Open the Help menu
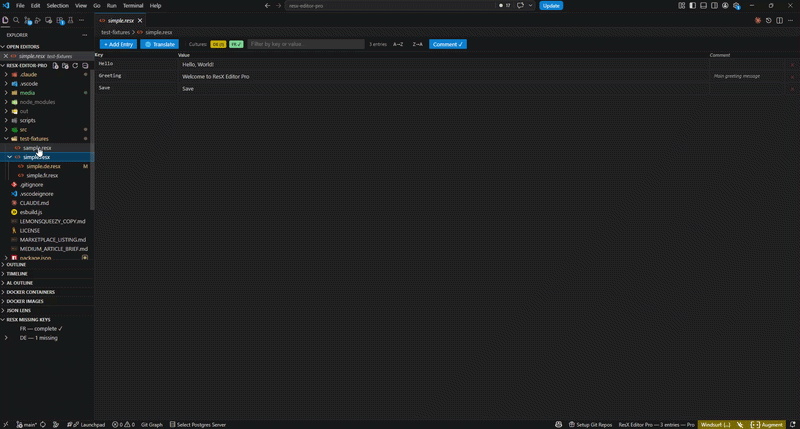Image resolution: width=800 pixels, height=429 pixels. click(155, 6)
